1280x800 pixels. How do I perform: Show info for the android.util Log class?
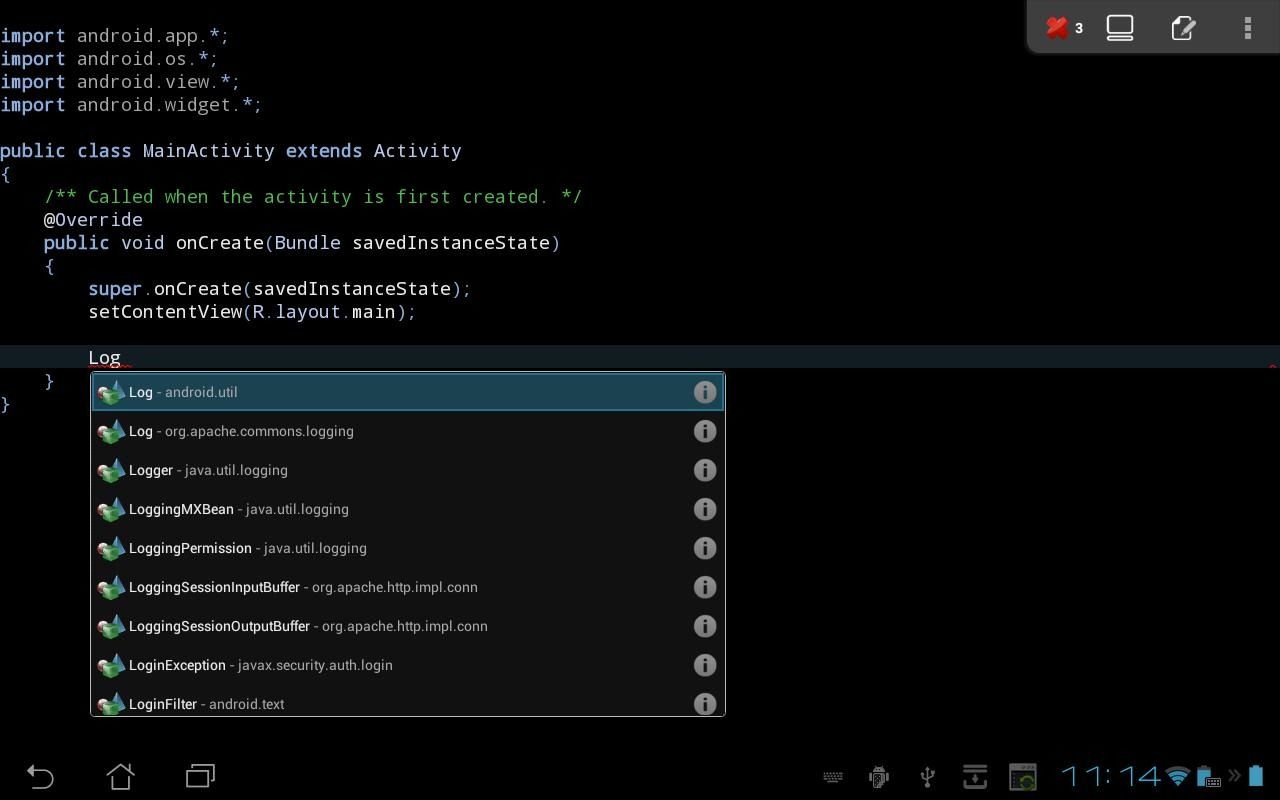click(705, 391)
